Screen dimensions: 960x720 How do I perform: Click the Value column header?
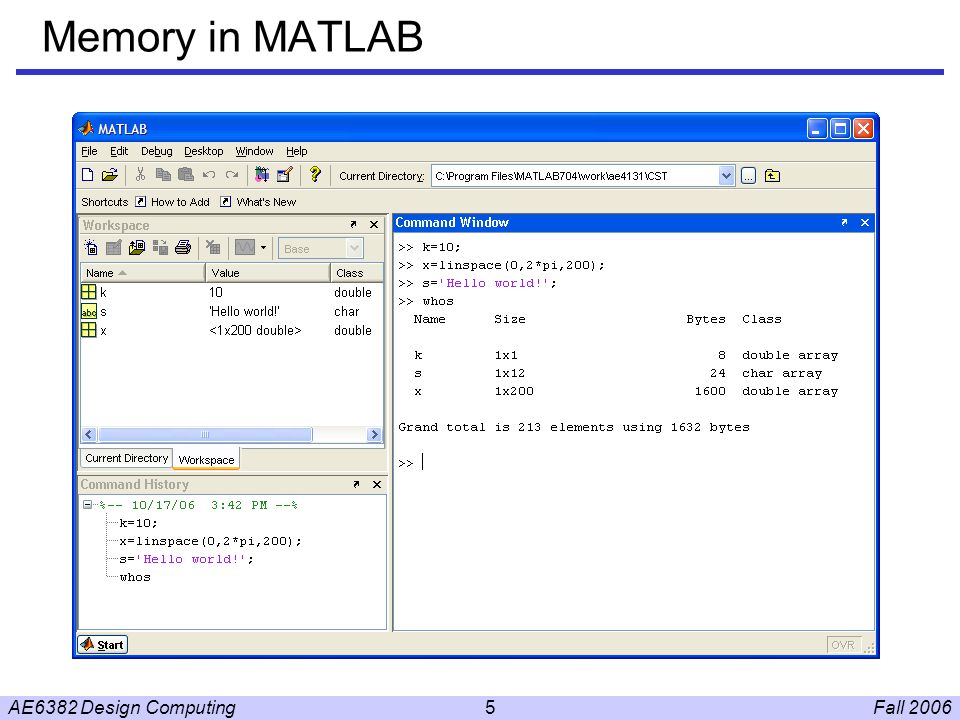click(x=268, y=272)
